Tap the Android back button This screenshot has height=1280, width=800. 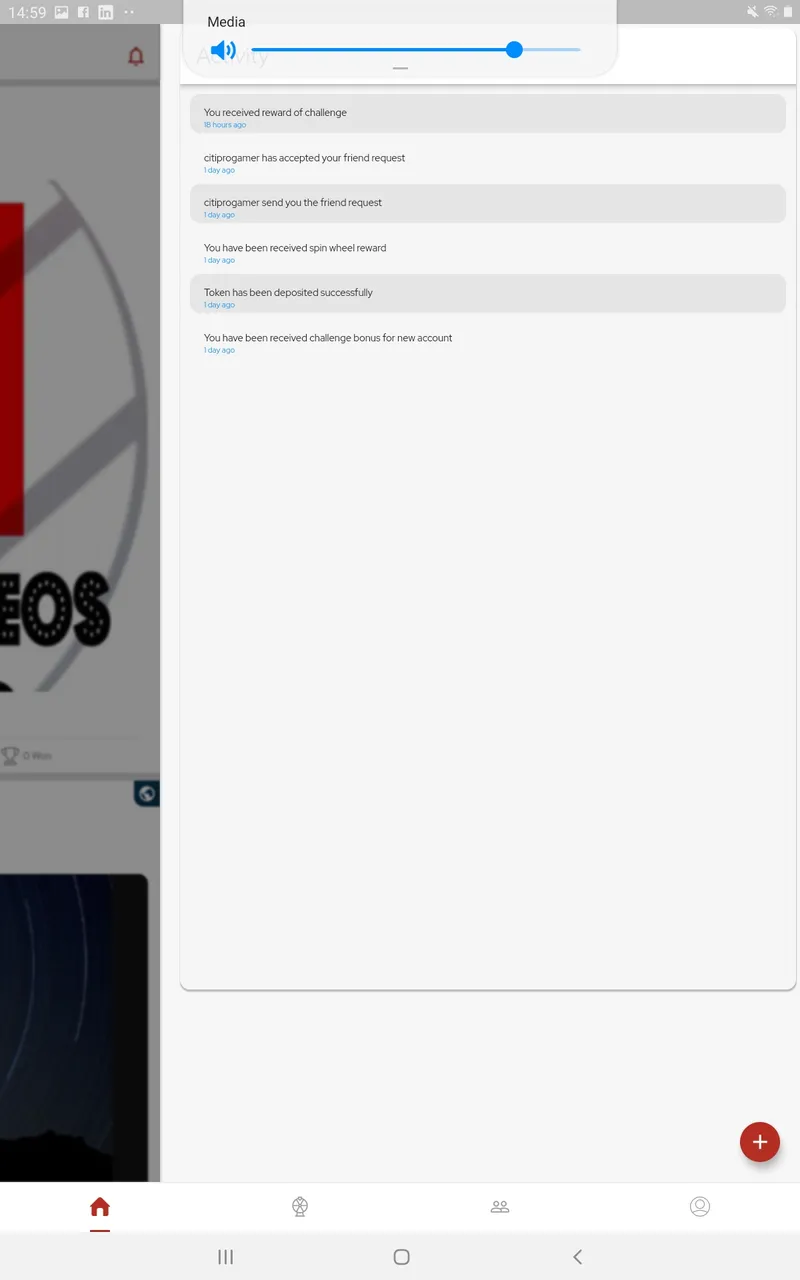coord(577,1257)
